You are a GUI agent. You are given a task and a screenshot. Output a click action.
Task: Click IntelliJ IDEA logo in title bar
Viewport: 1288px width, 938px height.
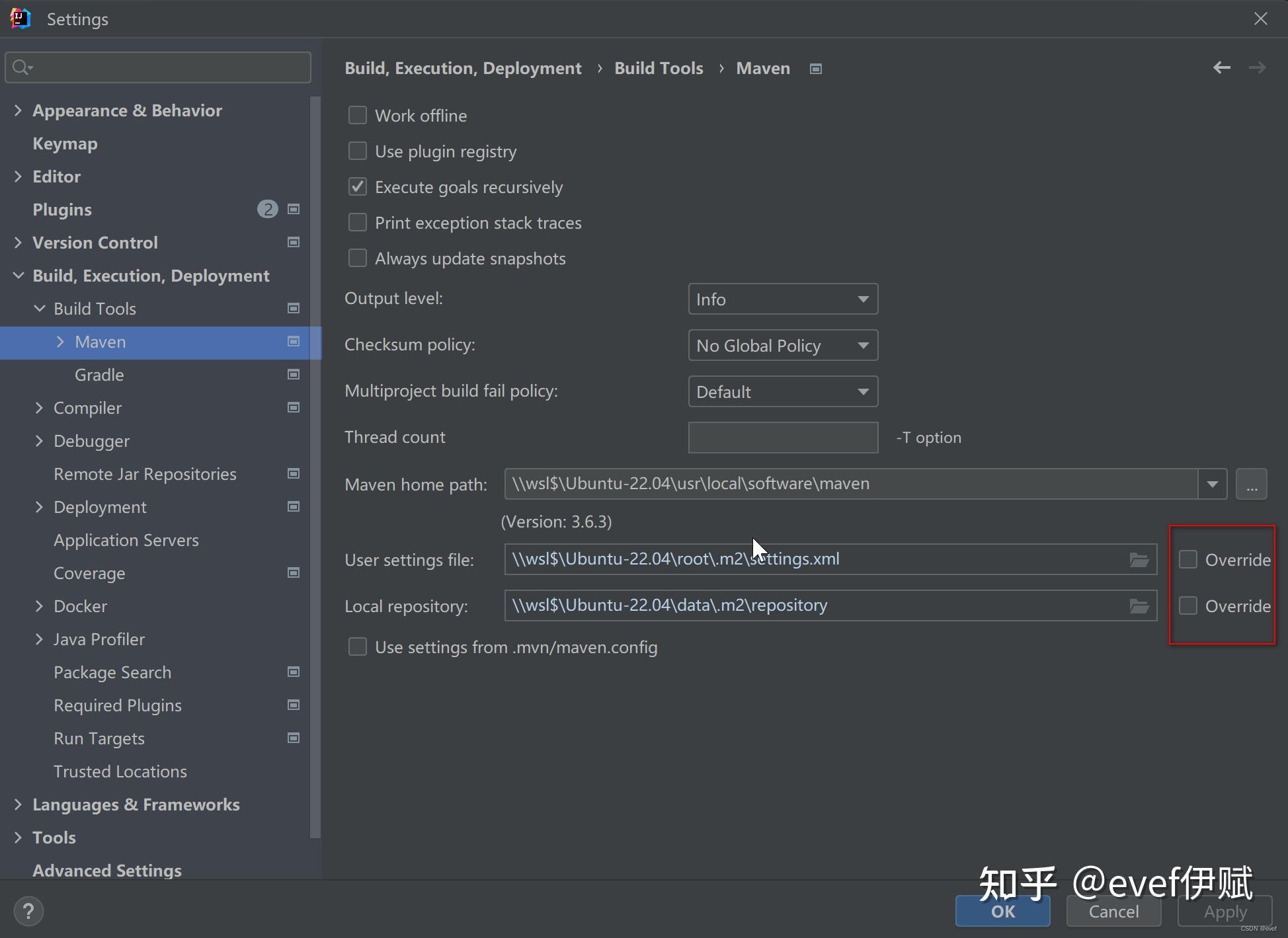point(20,19)
